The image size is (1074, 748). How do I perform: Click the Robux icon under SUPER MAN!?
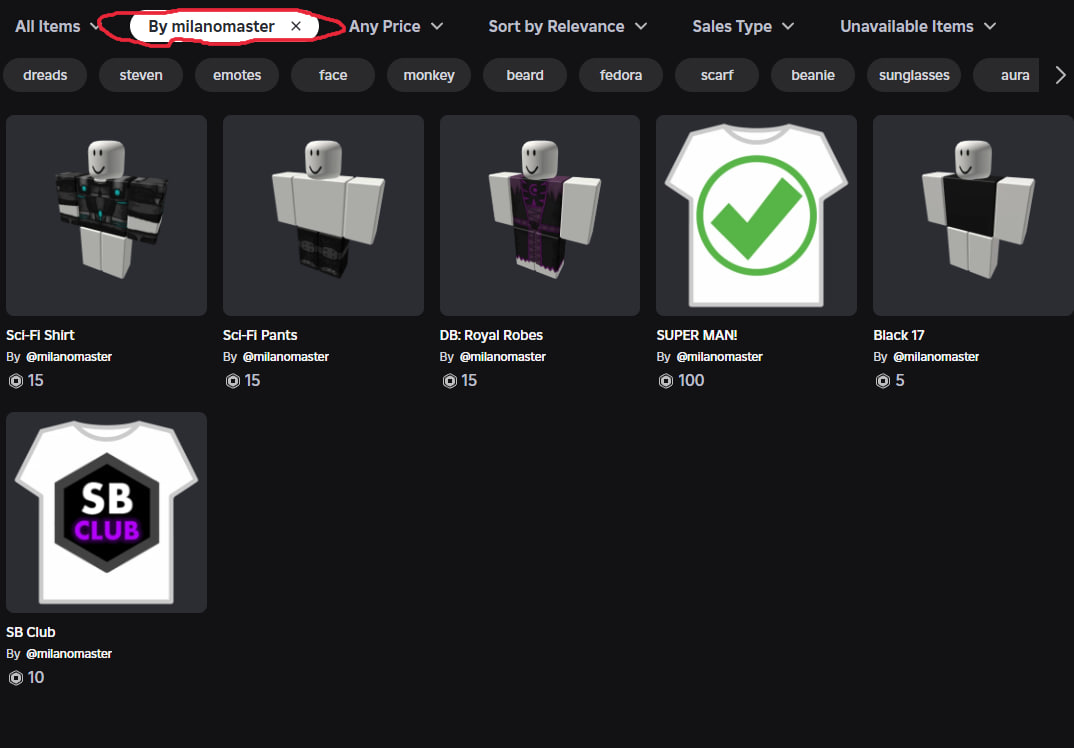tap(665, 381)
